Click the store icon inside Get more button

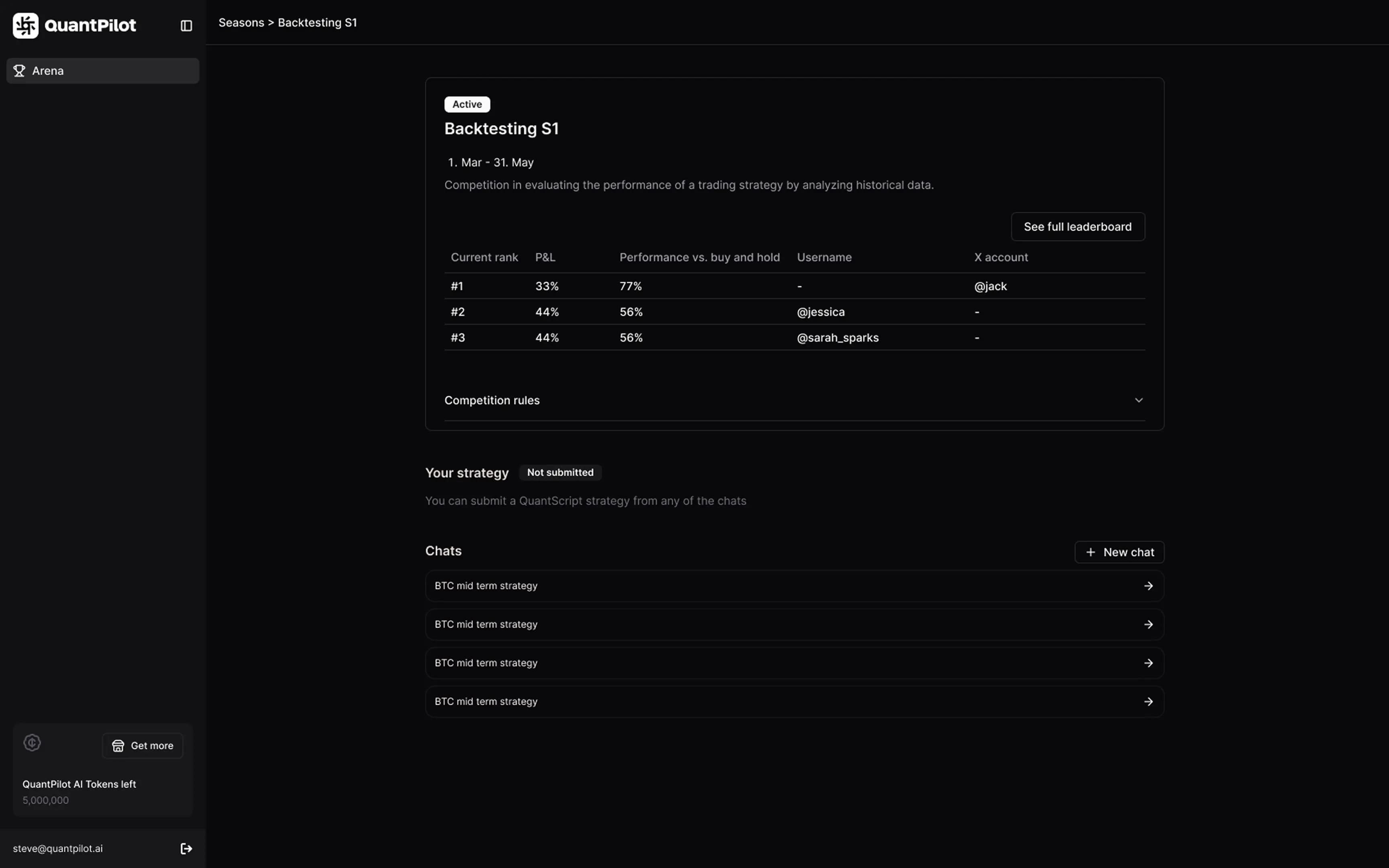click(x=118, y=745)
